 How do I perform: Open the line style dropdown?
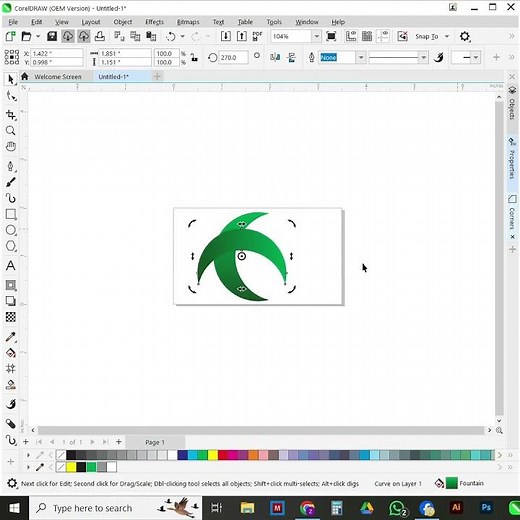click(423, 58)
